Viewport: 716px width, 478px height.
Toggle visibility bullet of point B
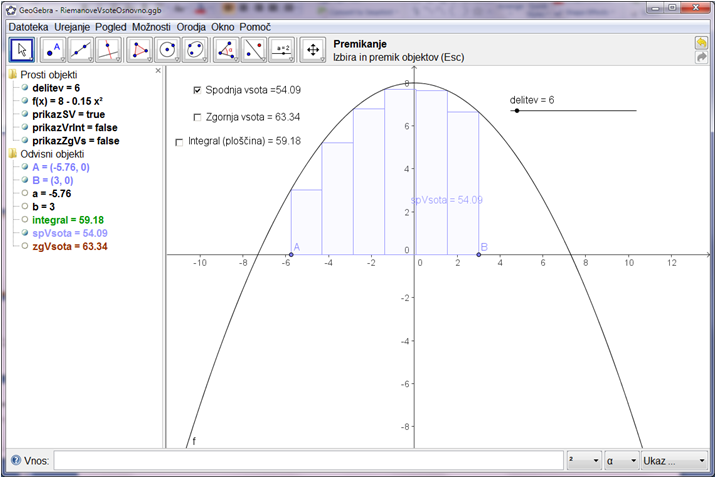(25, 180)
